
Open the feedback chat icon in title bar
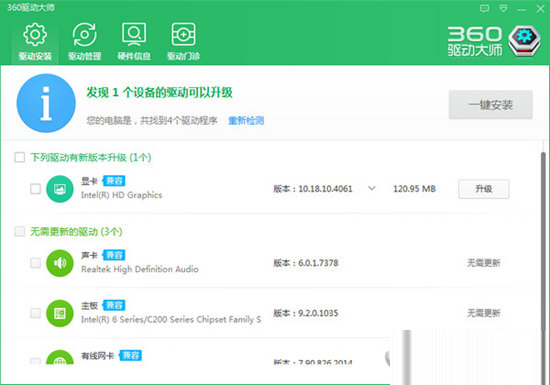tap(484, 9)
